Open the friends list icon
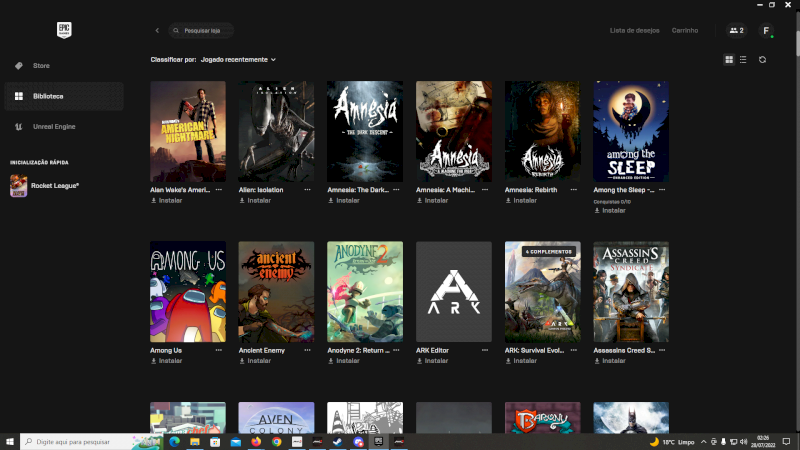The height and width of the screenshot is (450, 800). (x=736, y=31)
